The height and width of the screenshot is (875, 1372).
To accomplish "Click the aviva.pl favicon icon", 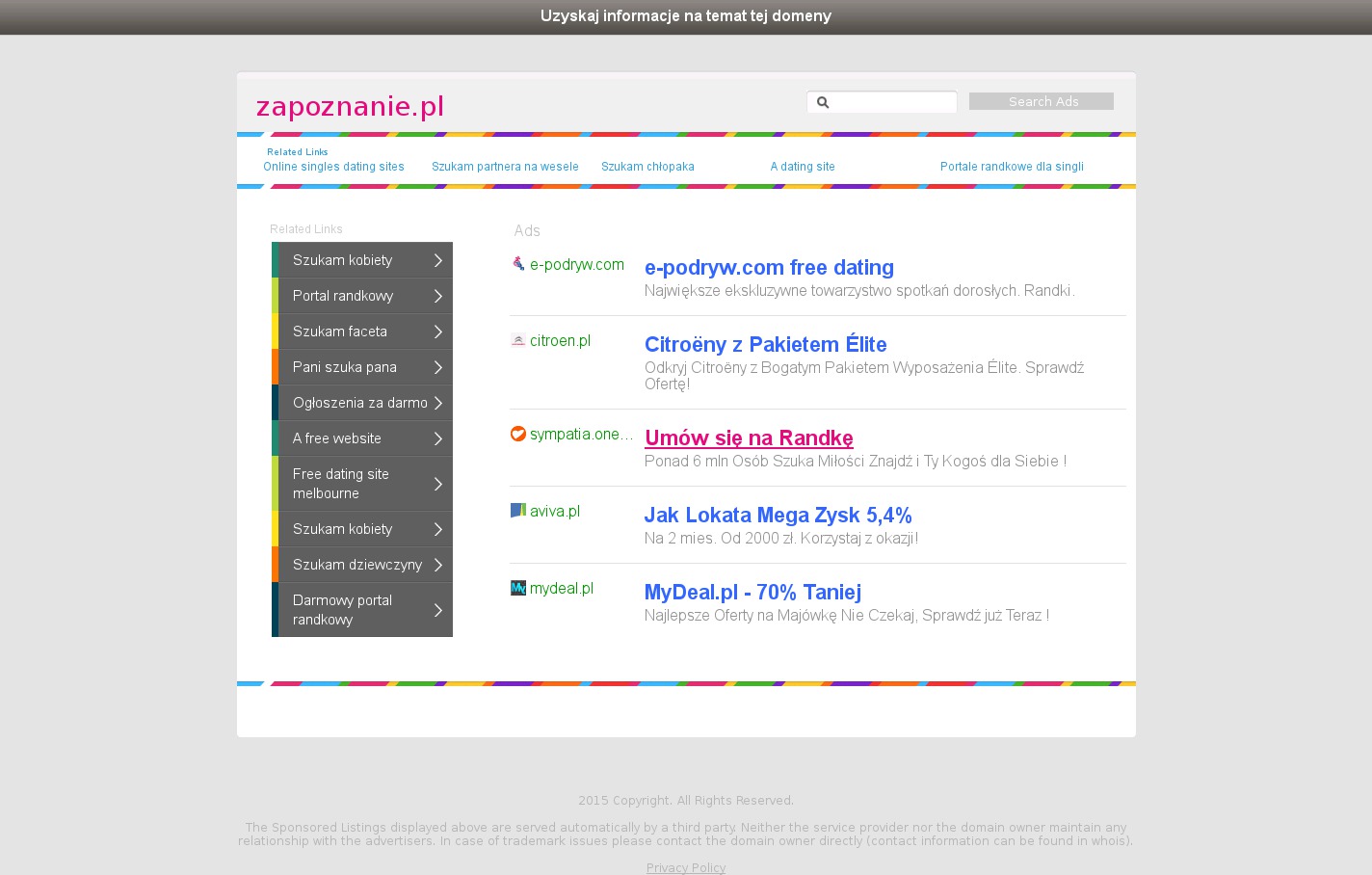I will coord(518,511).
